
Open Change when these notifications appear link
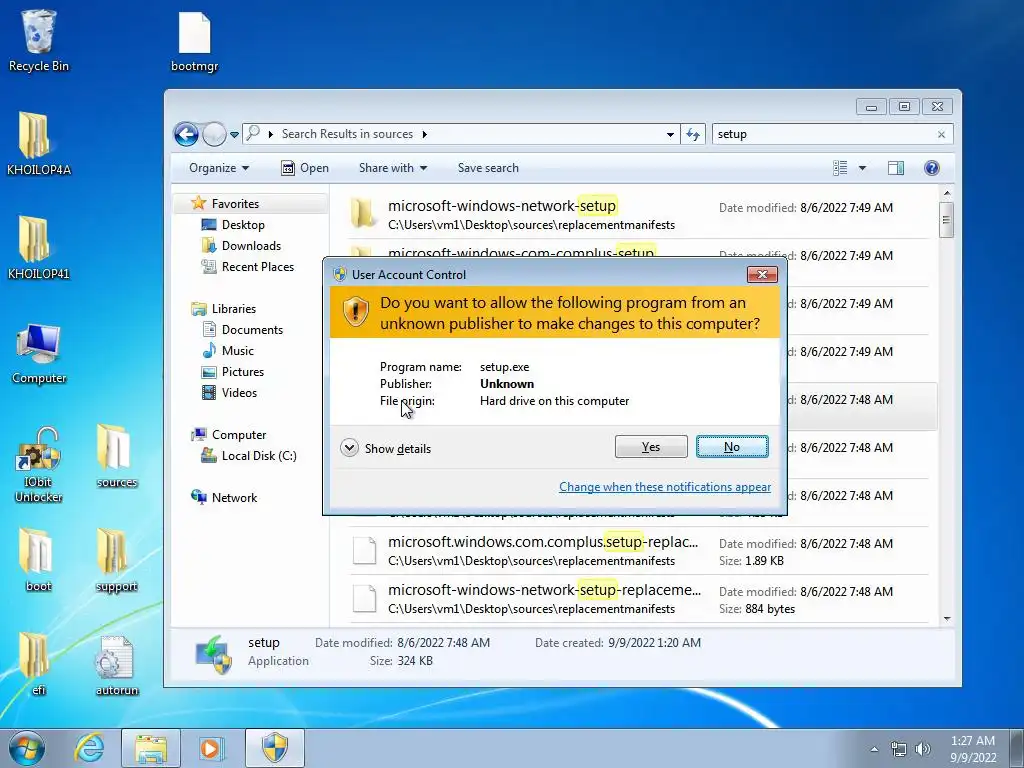coord(665,487)
